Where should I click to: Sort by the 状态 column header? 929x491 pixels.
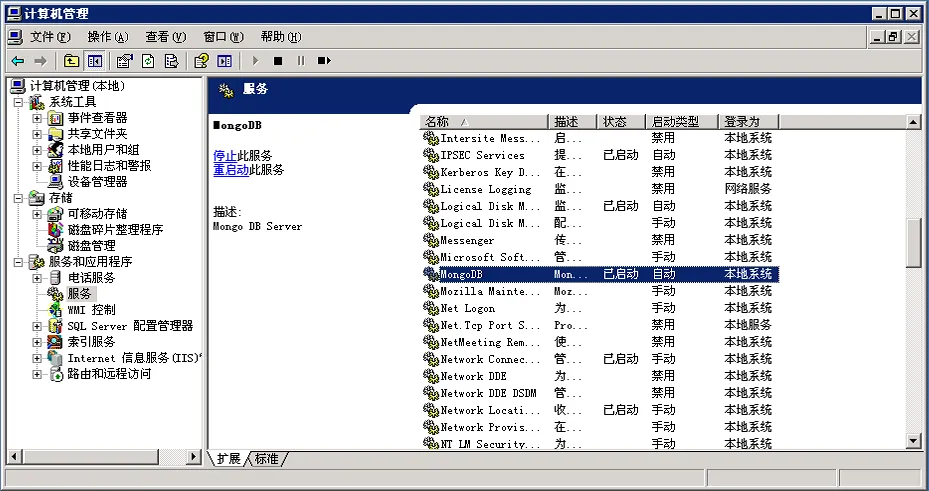(621, 122)
